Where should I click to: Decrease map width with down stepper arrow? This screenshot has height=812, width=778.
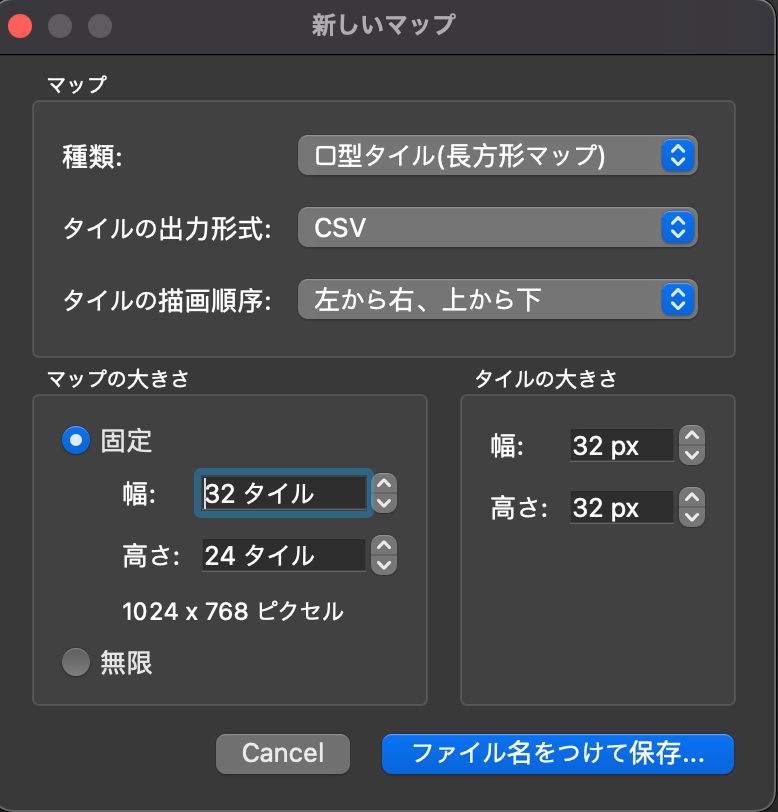384,503
